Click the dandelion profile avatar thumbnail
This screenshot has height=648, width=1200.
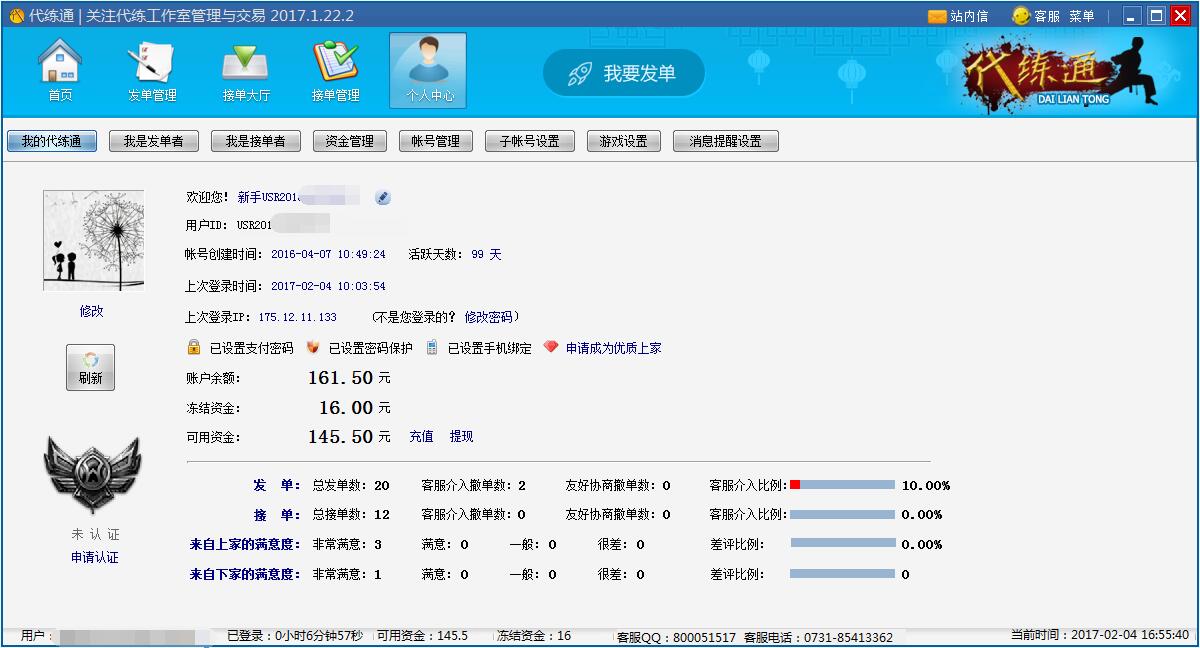pyautogui.click(x=93, y=241)
